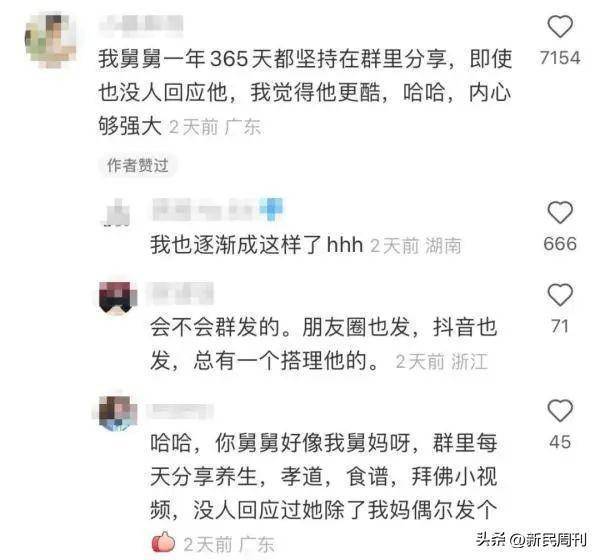The width and height of the screenshot is (600, 560).
Task: Open the top commenter's blurred avatar
Action: click(x=51, y=39)
